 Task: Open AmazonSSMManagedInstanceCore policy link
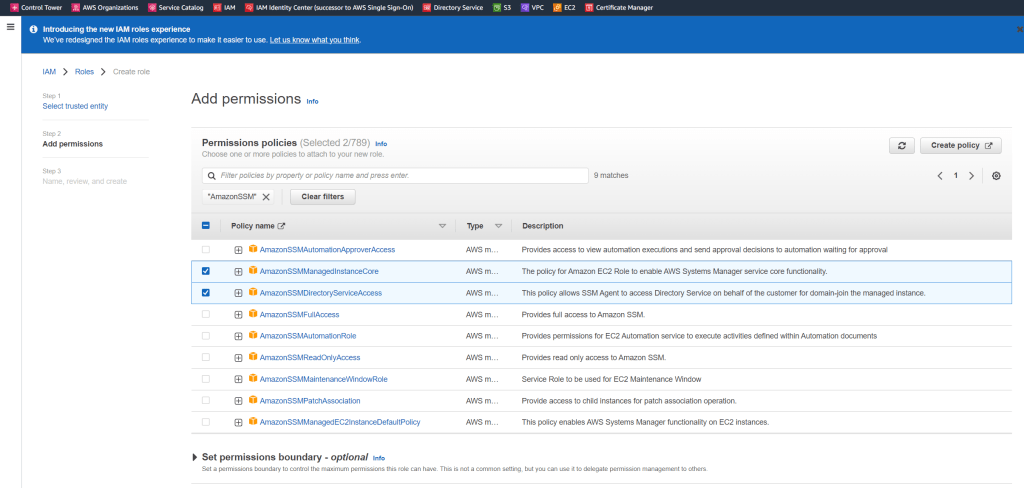click(x=319, y=271)
